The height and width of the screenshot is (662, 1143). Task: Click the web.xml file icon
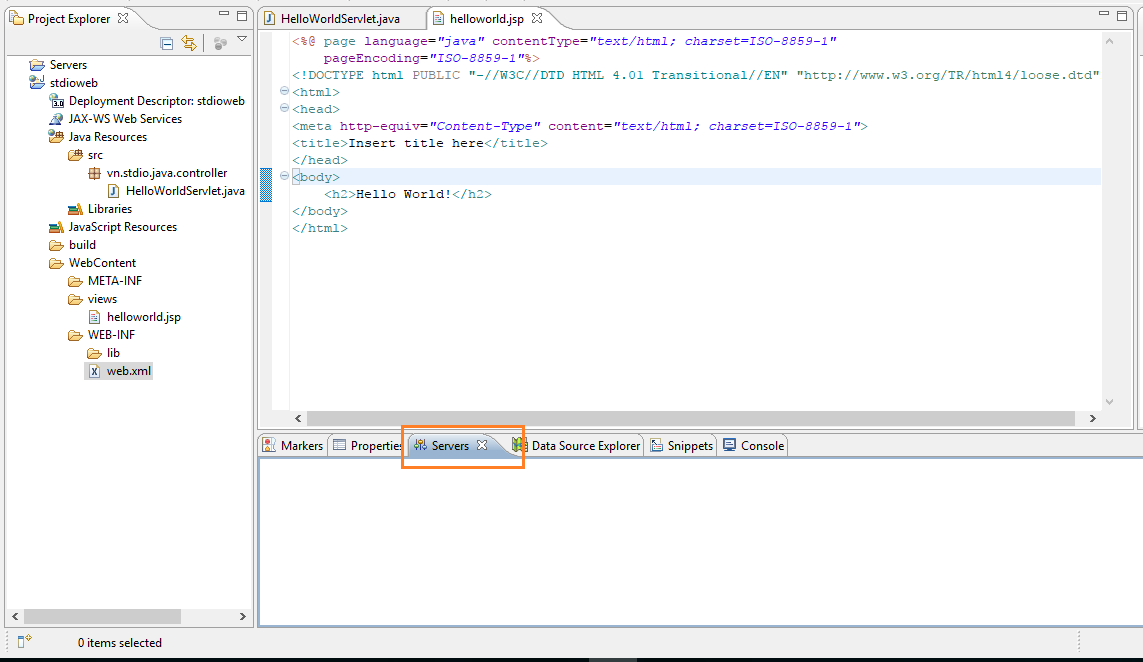(x=94, y=371)
